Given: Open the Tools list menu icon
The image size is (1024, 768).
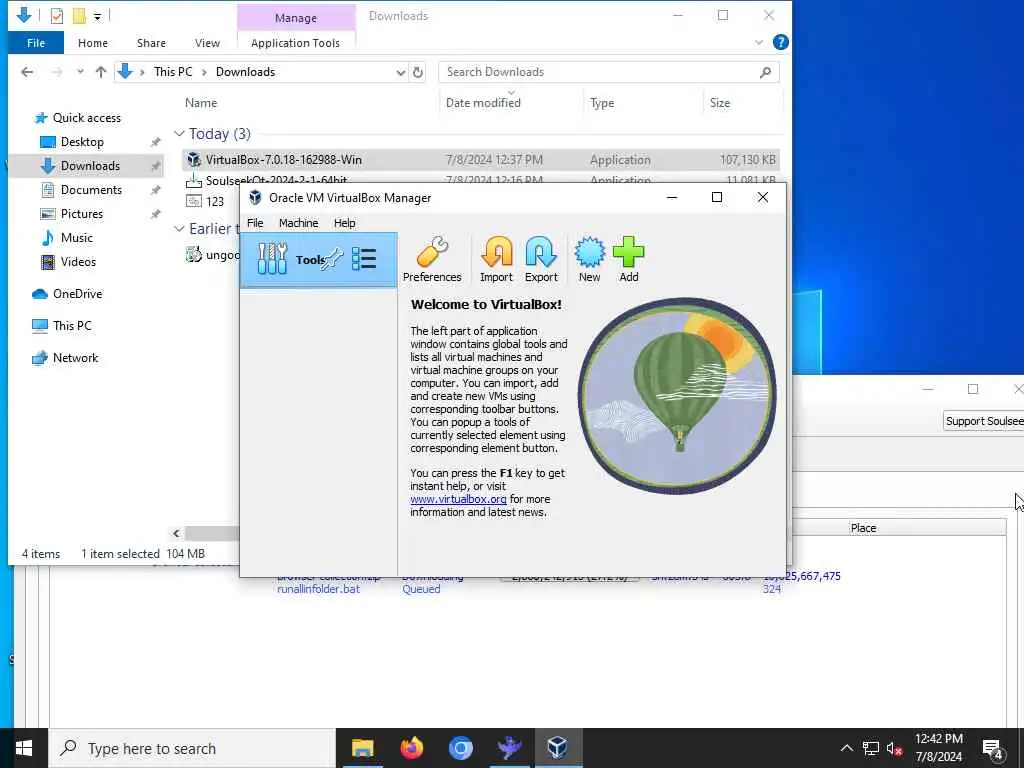Looking at the screenshot, I should pyautogui.click(x=364, y=259).
